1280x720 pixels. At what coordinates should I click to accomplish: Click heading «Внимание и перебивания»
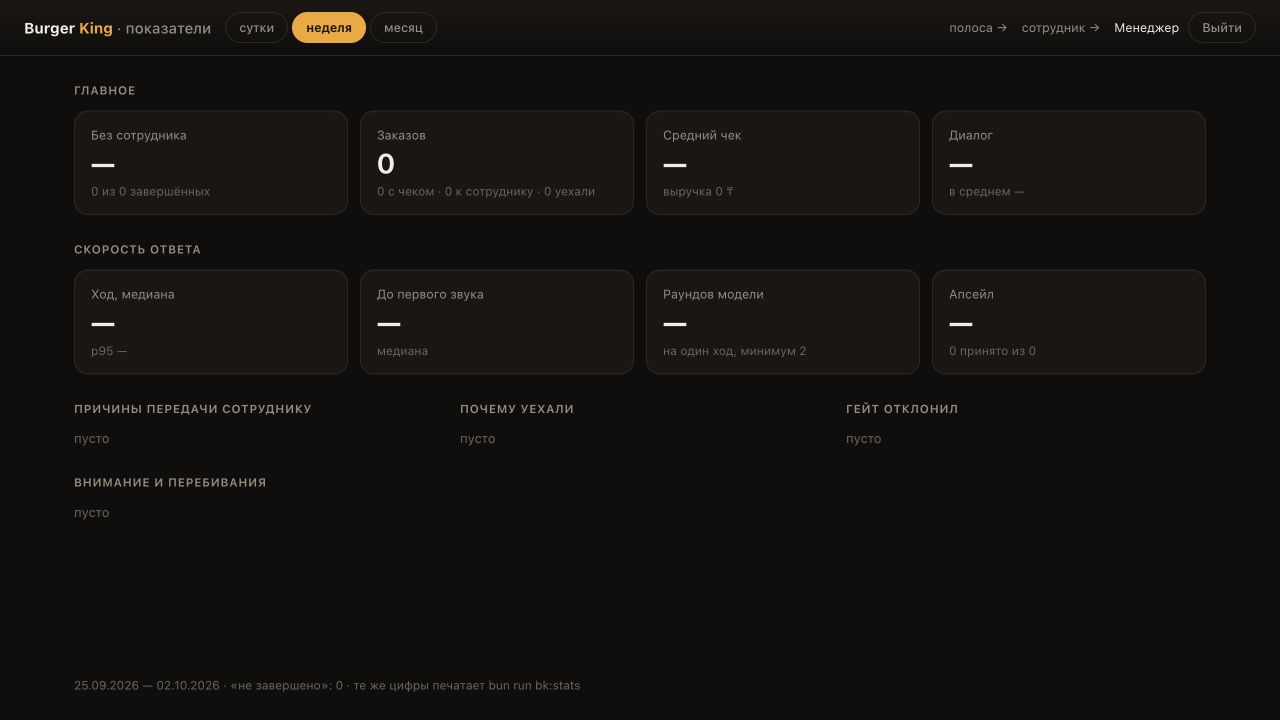pyautogui.click(x=170, y=482)
